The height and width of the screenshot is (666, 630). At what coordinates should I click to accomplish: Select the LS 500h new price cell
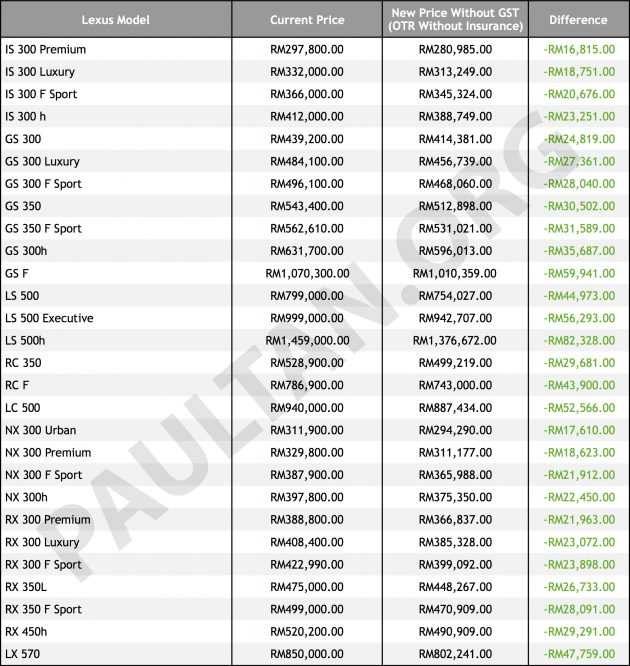pyautogui.click(x=455, y=341)
